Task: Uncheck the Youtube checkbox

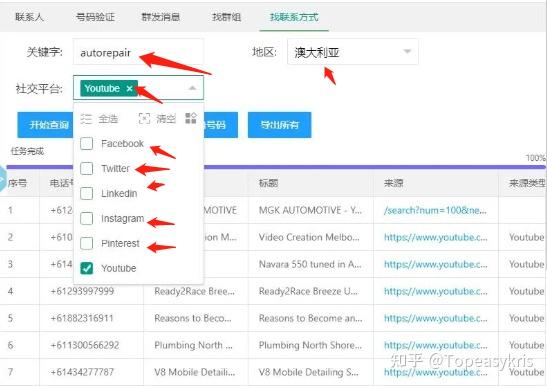Action: pyautogui.click(x=87, y=268)
